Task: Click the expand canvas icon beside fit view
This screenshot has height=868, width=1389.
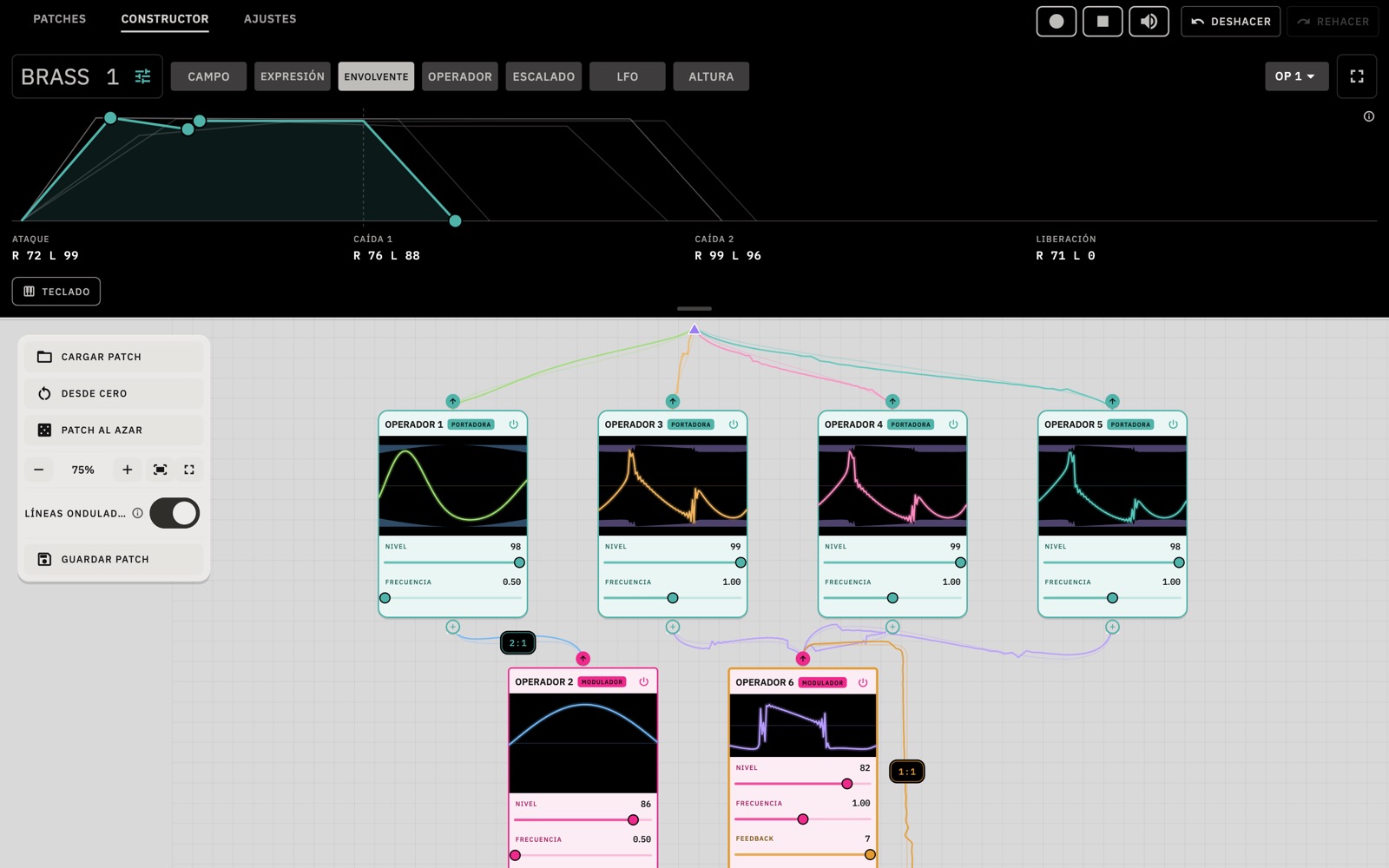Action: click(x=189, y=470)
